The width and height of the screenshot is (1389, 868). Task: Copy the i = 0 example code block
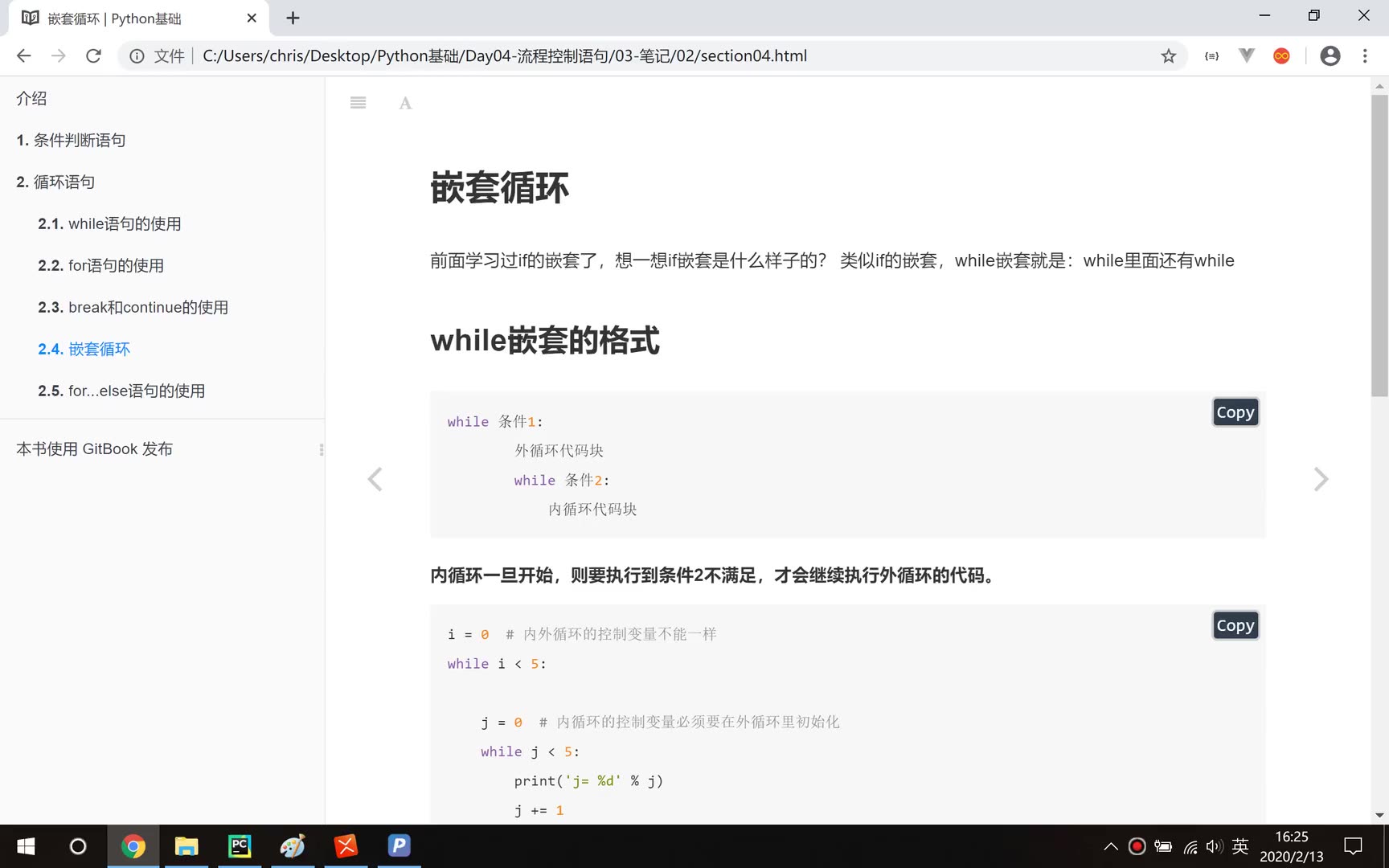(1235, 625)
